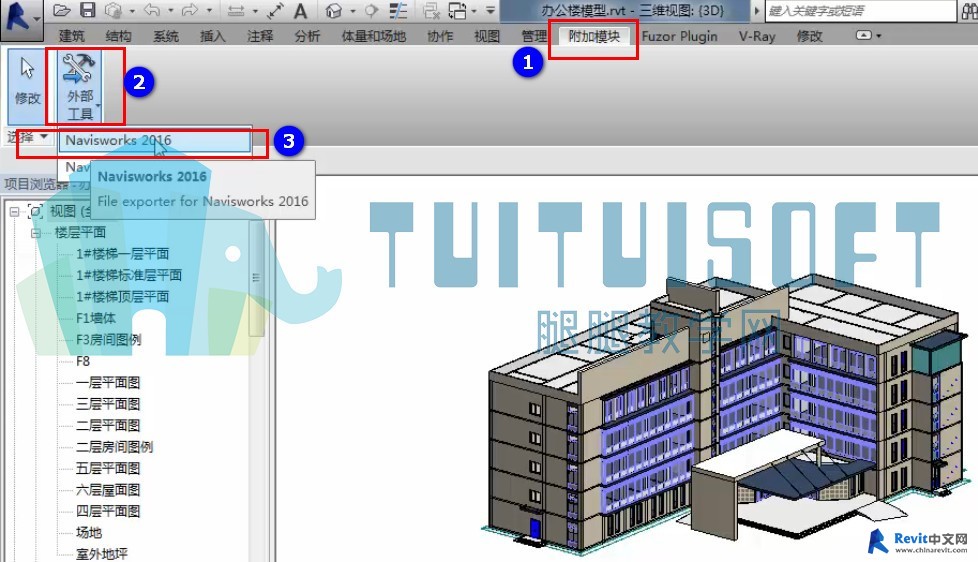
Task: Click the Switch Windows icon
Action: [458, 11]
